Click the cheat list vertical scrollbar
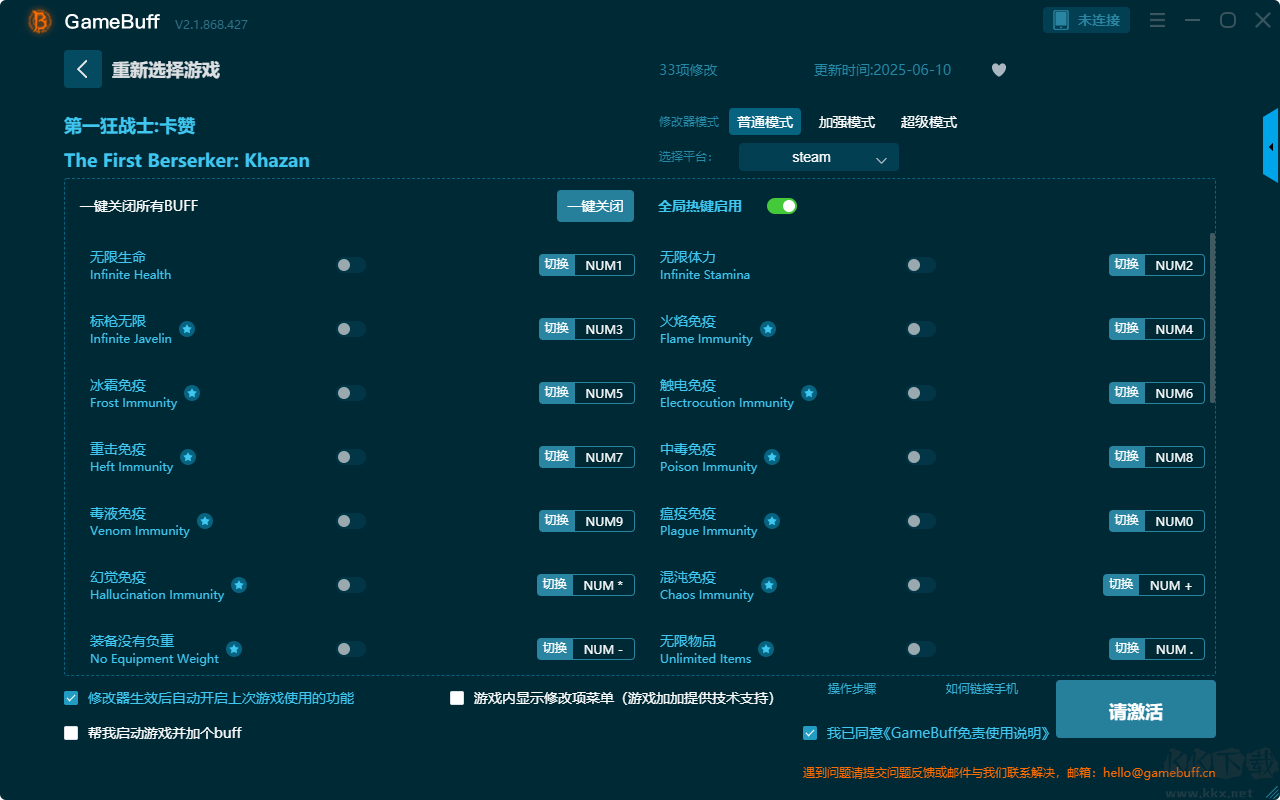The height and width of the screenshot is (800, 1280). [x=1213, y=318]
